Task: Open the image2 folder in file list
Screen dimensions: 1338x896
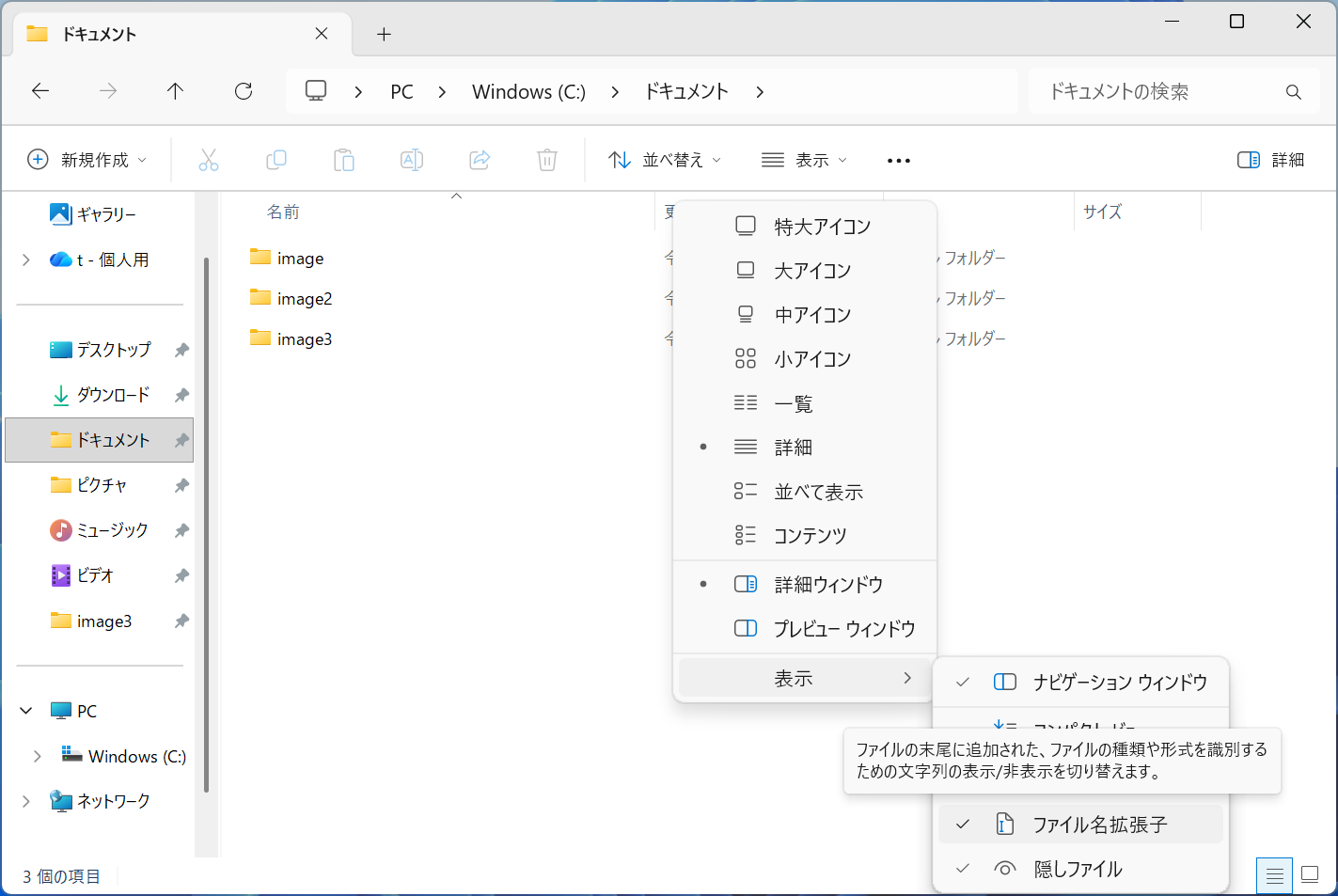Action: (304, 299)
